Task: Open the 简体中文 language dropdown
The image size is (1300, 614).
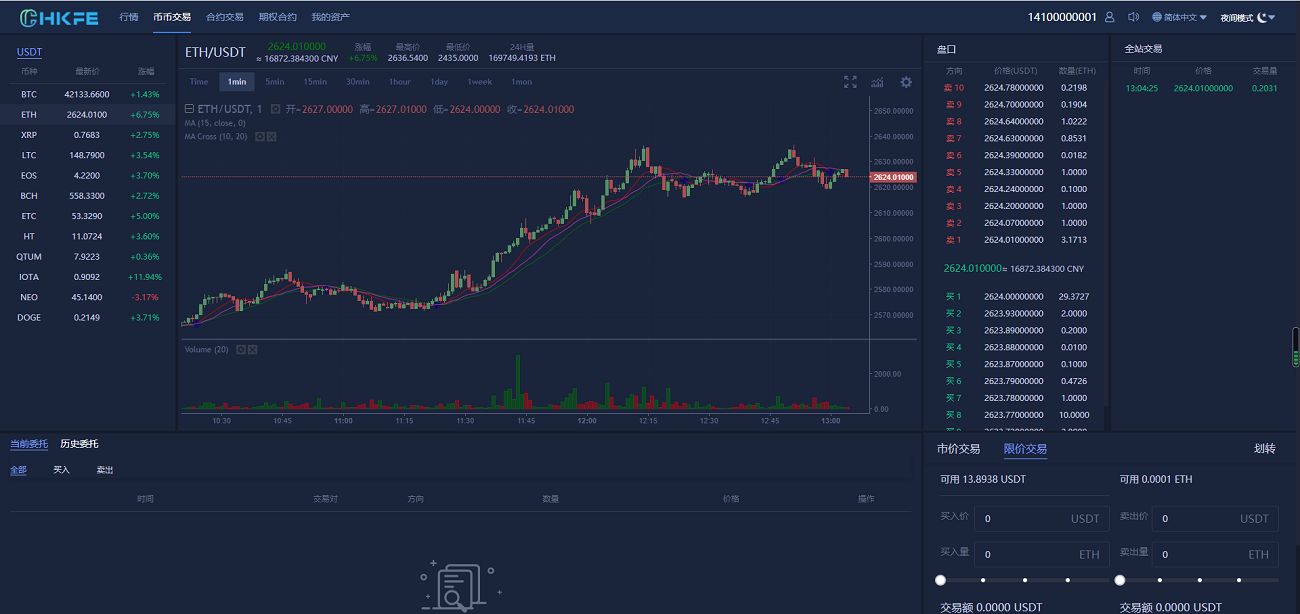Action: pyautogui.click(x=1180, y=17)
